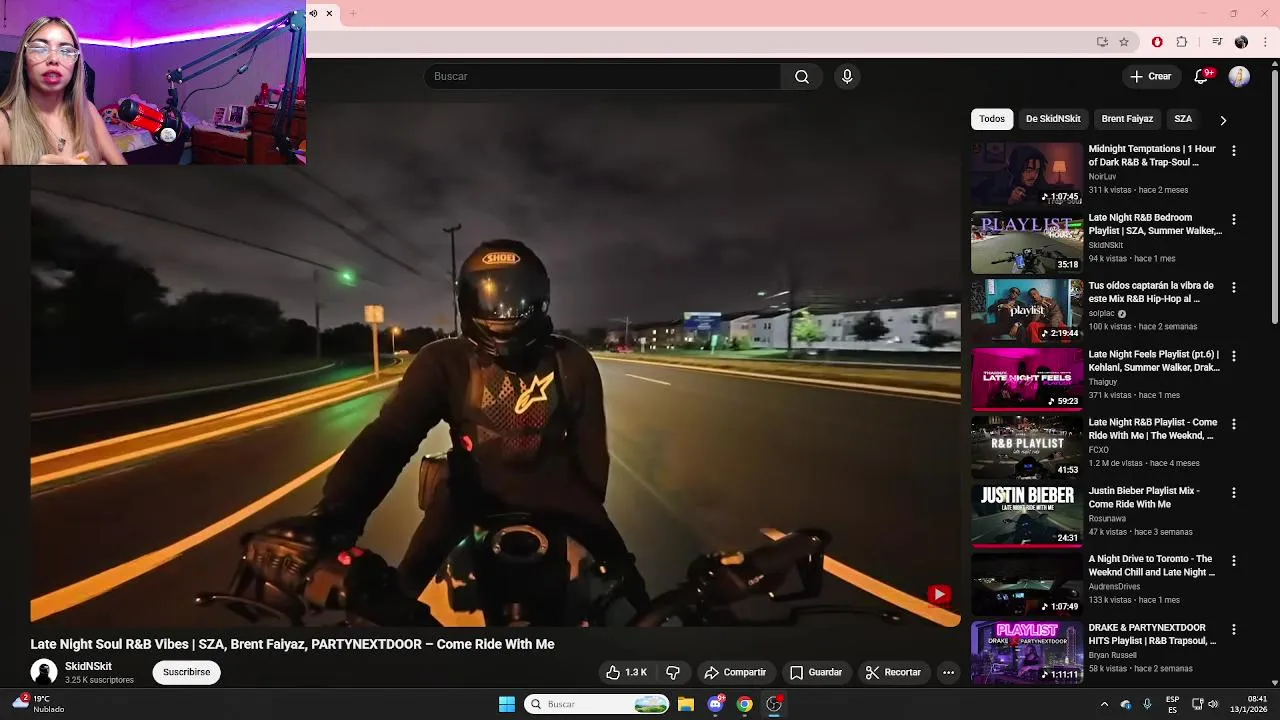
Task: Open the solplac Mix R&B Hip-Hop thumbnail
Action: [x=1027, y=311]
